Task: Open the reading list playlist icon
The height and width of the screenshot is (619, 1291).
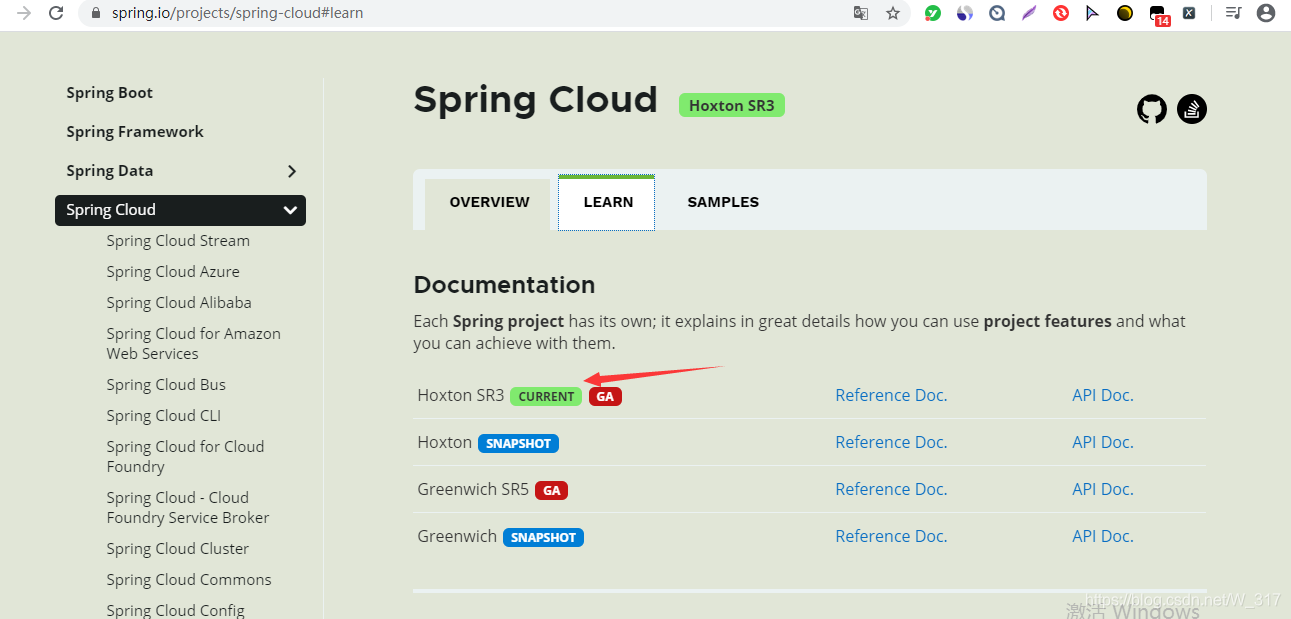Action: pyautogui.click(x=1233, y=13)
